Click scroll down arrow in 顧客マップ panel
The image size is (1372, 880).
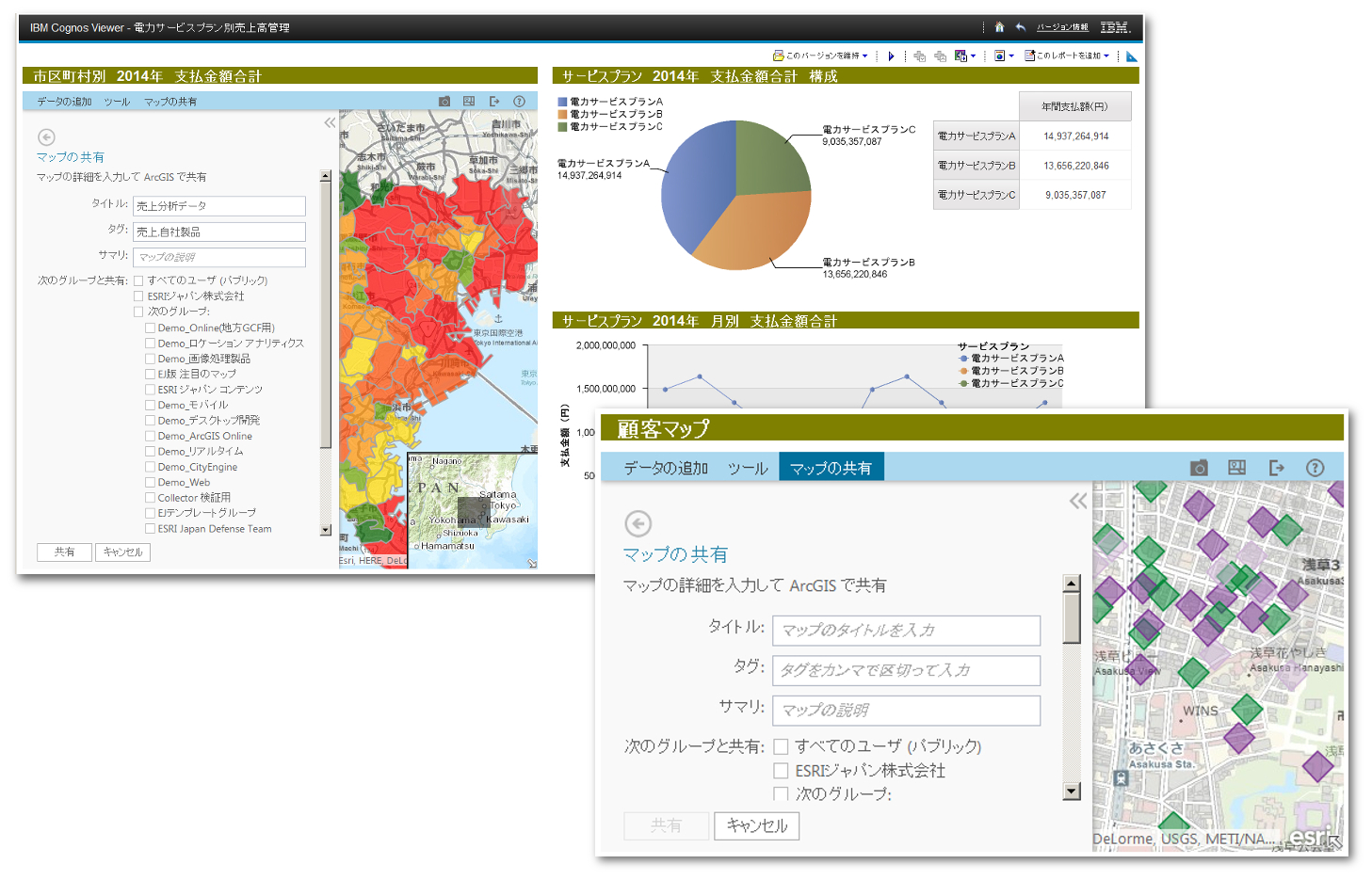[x=1072, y=791]
